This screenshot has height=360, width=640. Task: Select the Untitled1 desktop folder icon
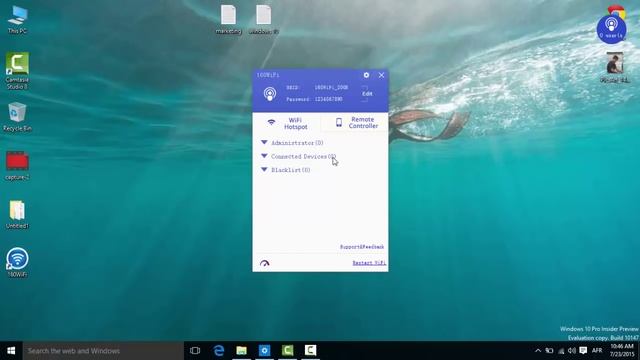pos(17,214)
